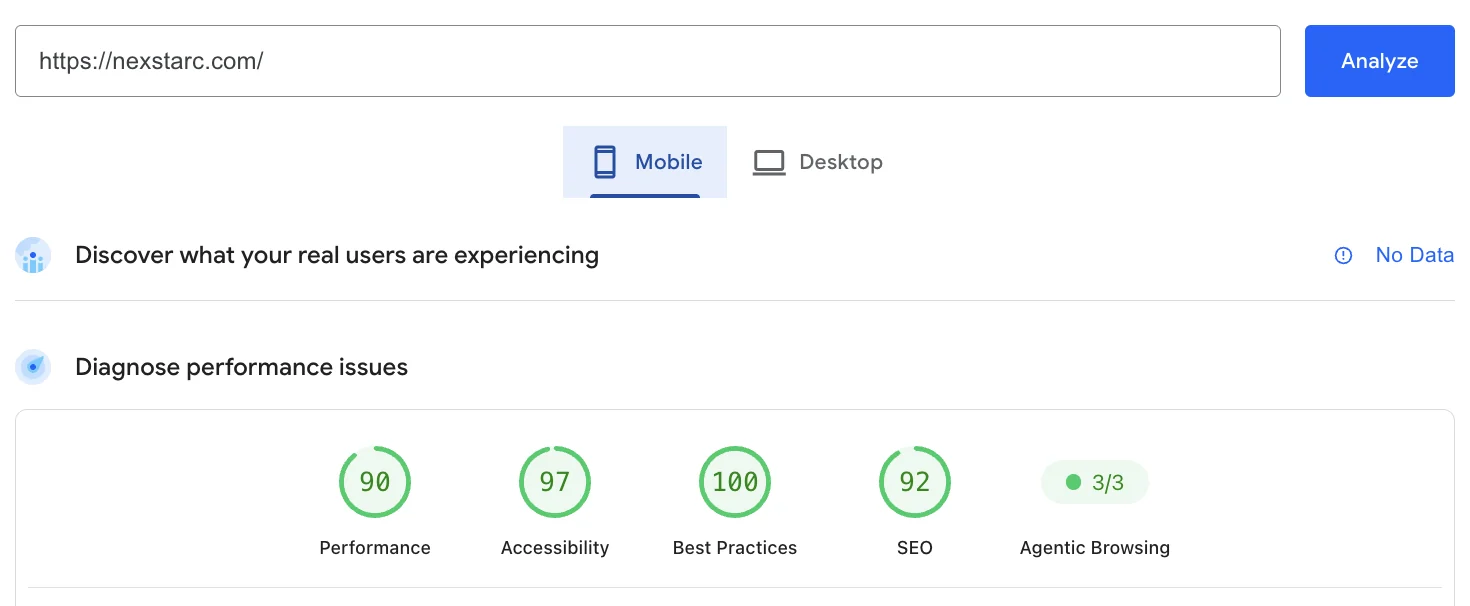Screen dimensions: 1470x606
Task: Open the No Data link
Action: tap(1414, 256)
